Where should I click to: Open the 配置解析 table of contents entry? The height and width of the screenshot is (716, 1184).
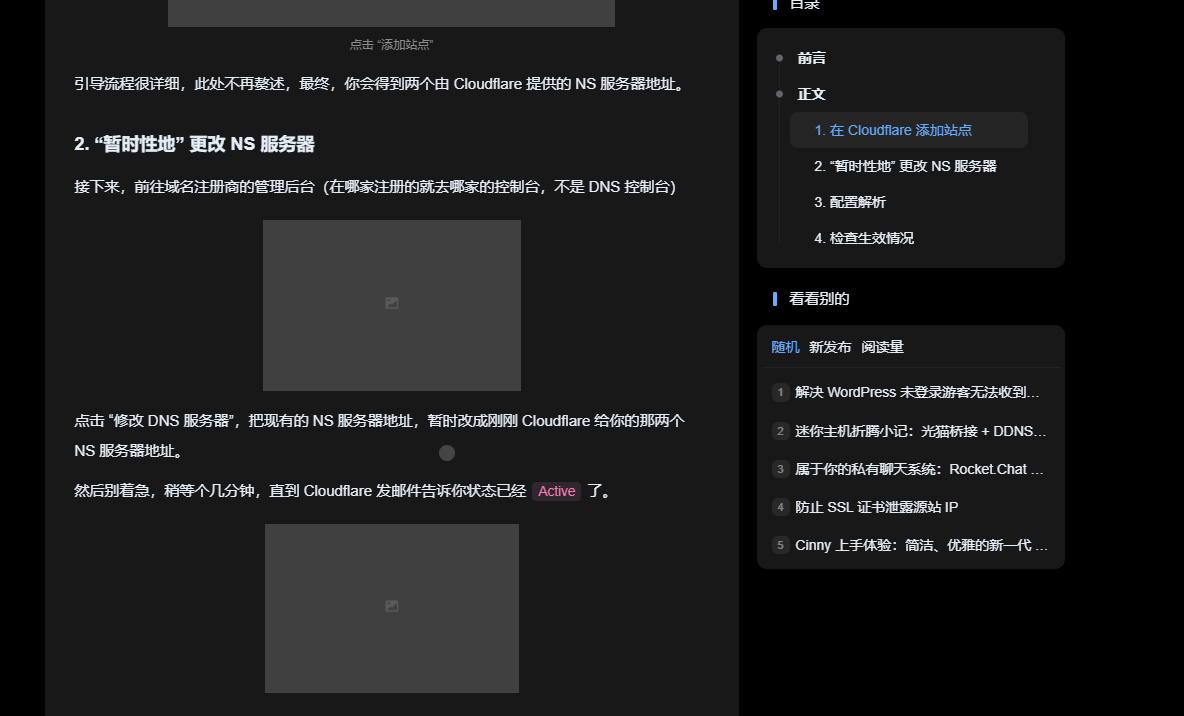(x=856, y=202)
